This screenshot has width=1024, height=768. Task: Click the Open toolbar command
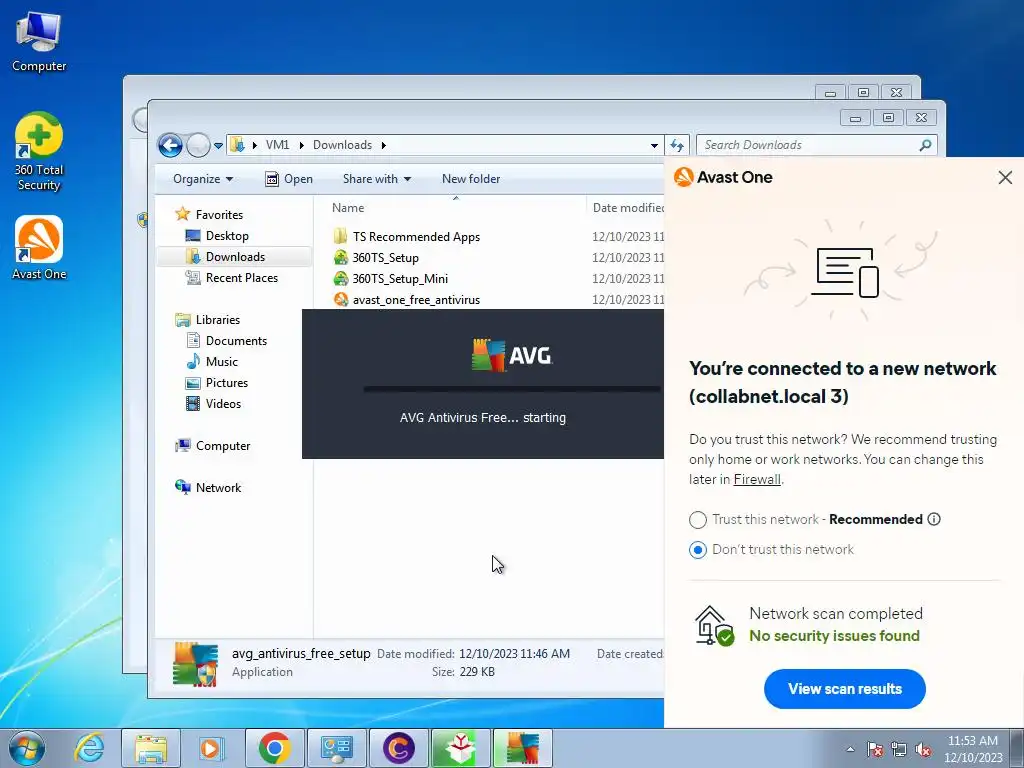pyautogui.click(x=289, y=179)
